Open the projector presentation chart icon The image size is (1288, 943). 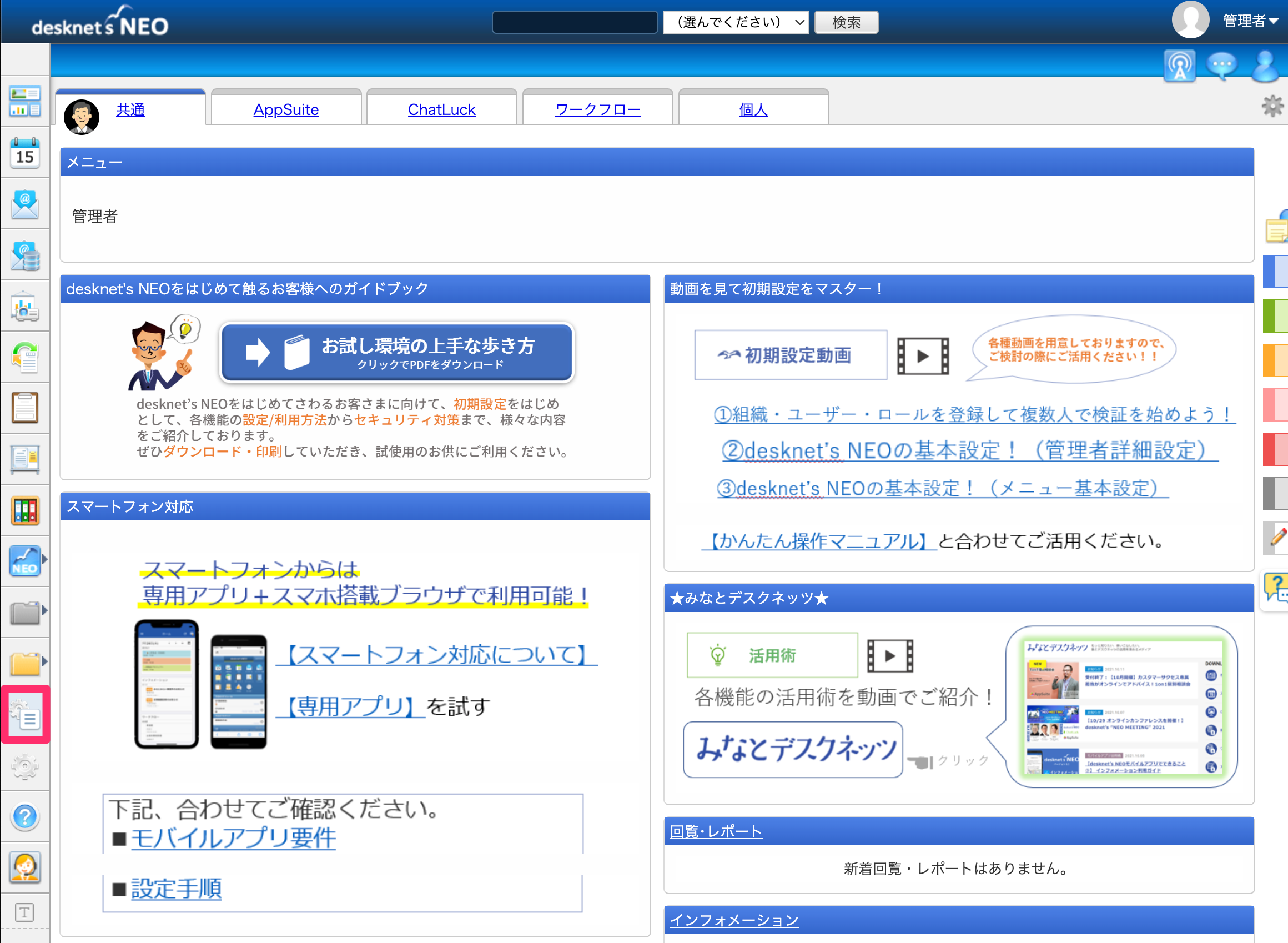click(25, 306)
